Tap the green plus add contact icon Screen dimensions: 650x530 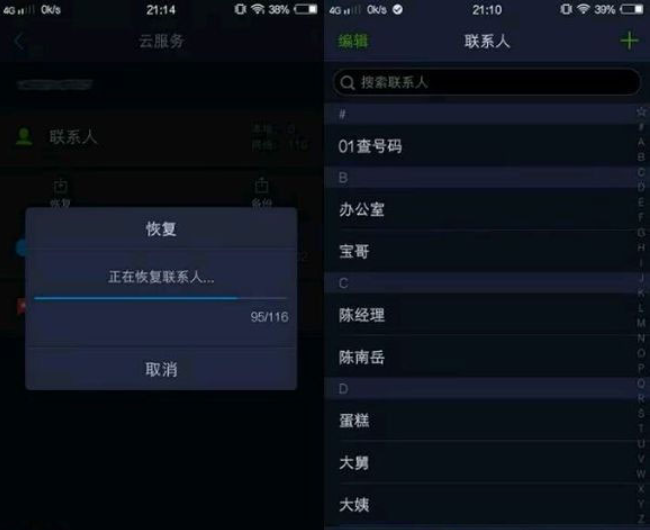click(629, 41)
